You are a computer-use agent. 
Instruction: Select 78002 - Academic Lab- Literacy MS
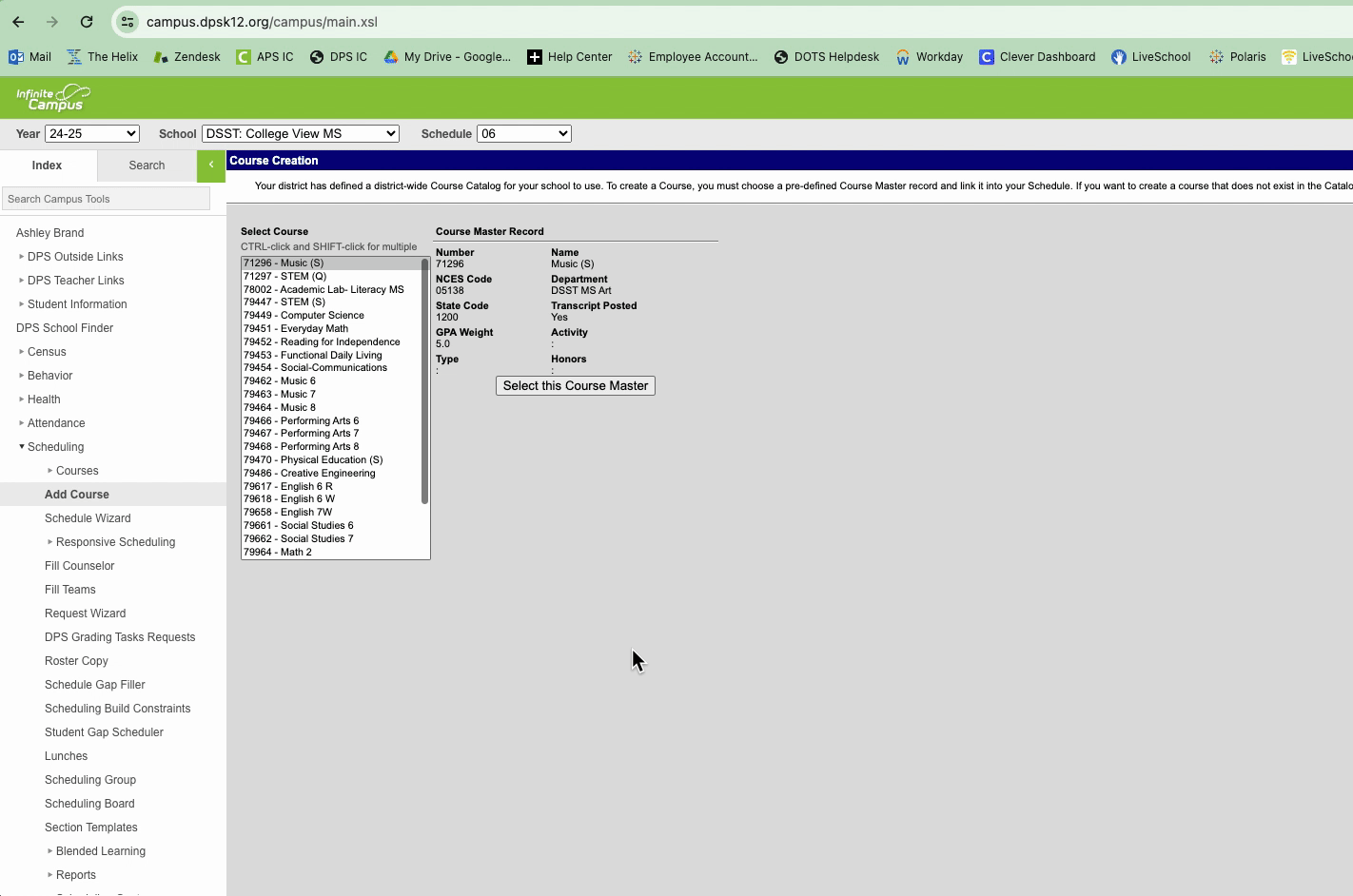click(x=330, y=290)
